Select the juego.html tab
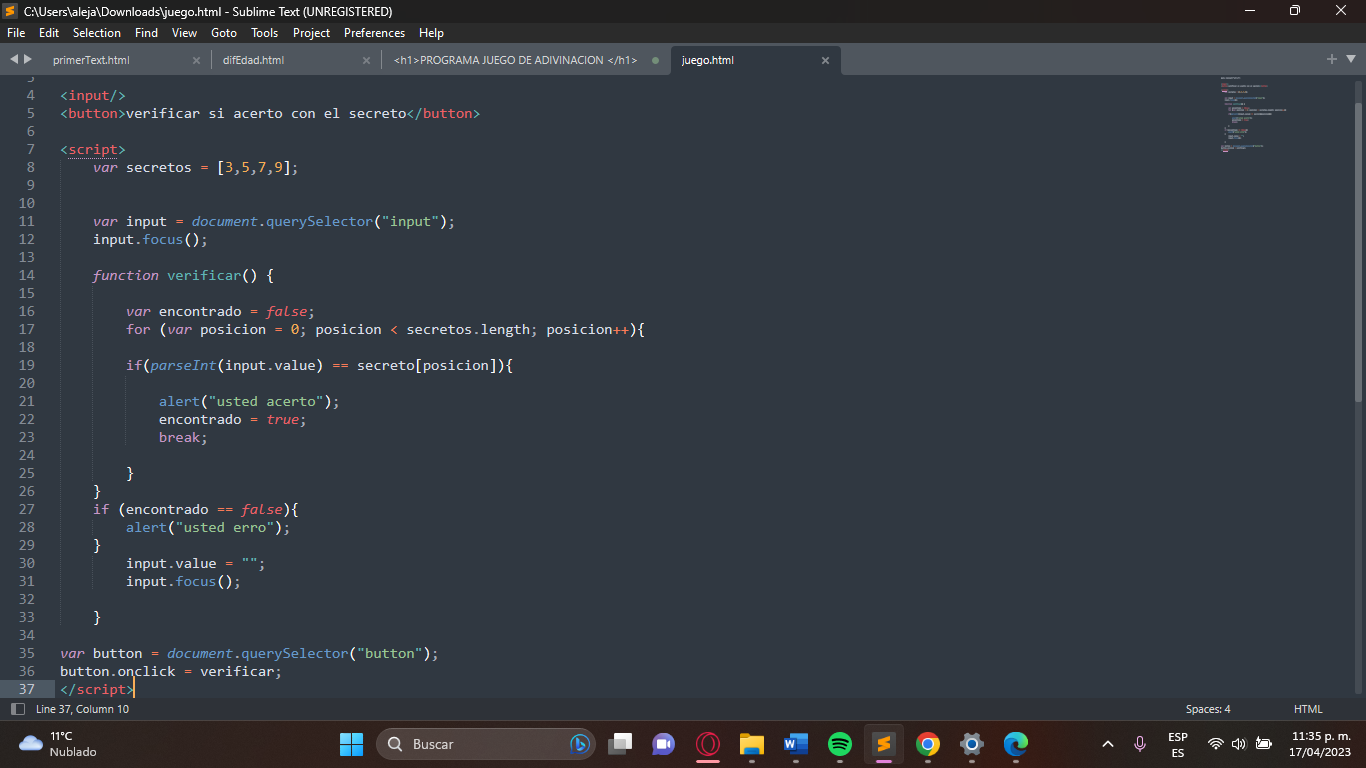The width and height of the screenshot is (1366, 768). coord(708,60)
